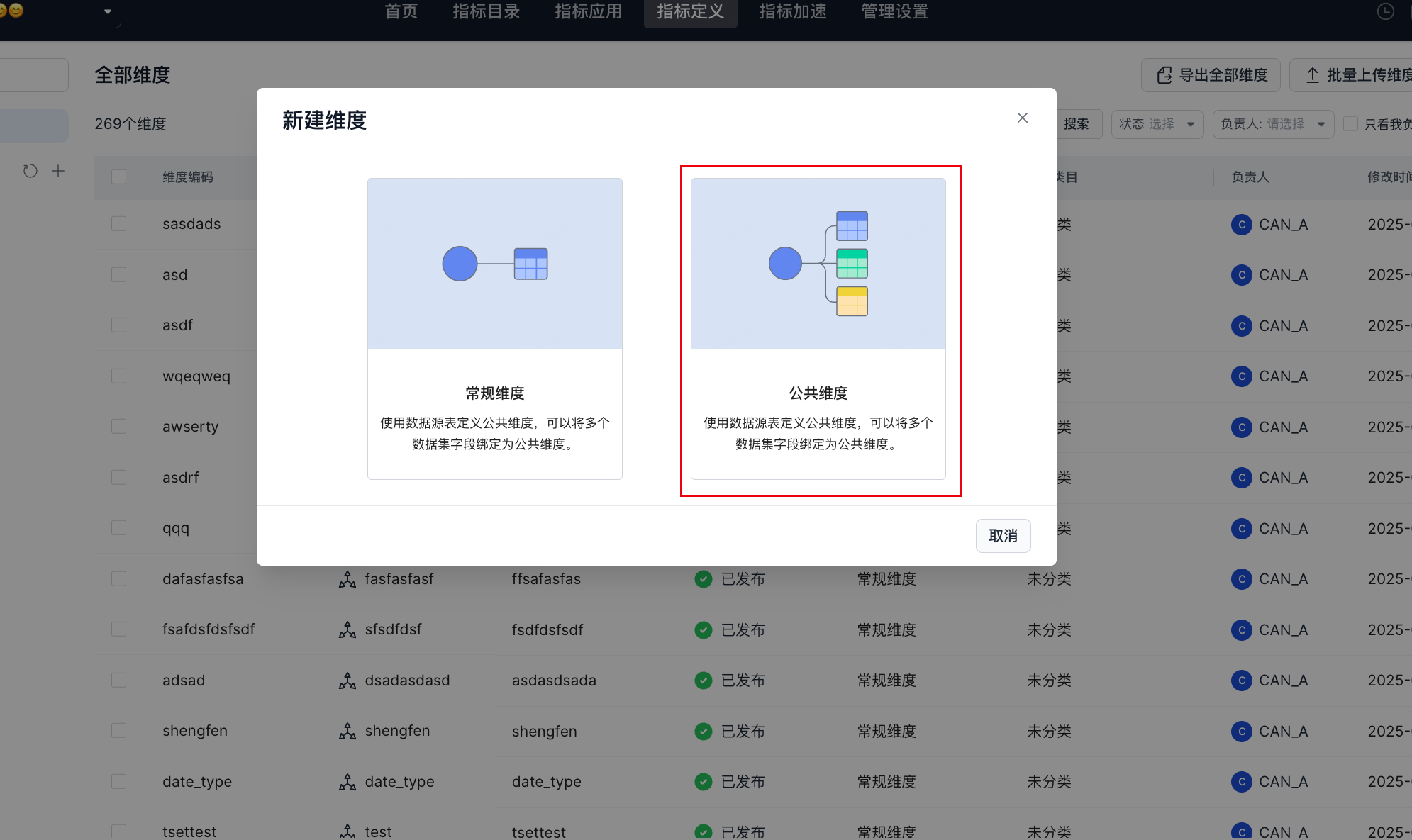This screenshot has width=1412, height=840.
Task: Open the 状态 选择 dropdown
Action: pyautogui.click(x=1157, y=124)
